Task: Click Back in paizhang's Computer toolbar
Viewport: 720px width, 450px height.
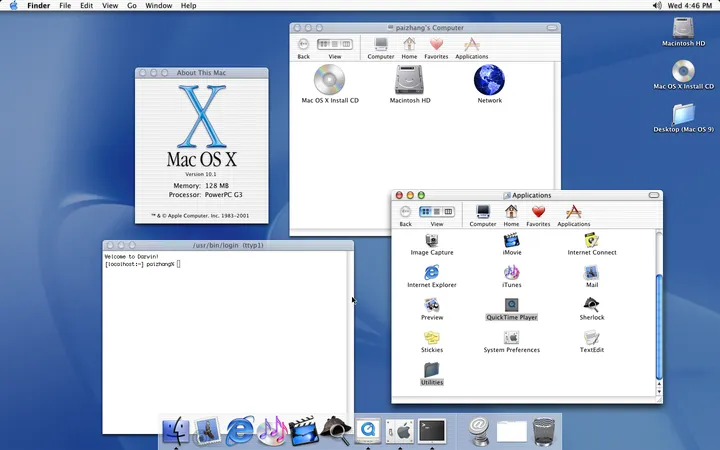Action: [x=304, y=48]
